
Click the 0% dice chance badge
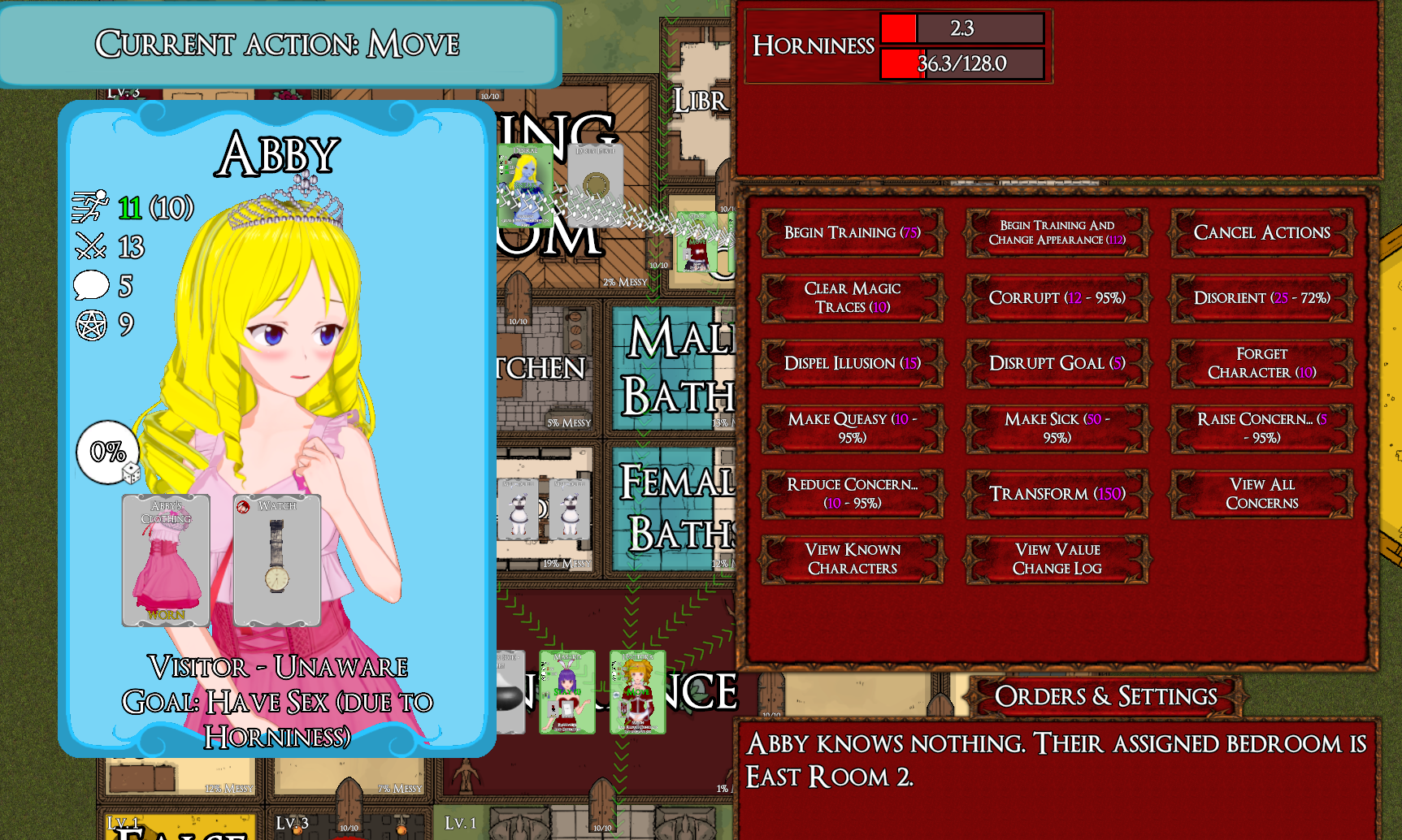(109, 452)
